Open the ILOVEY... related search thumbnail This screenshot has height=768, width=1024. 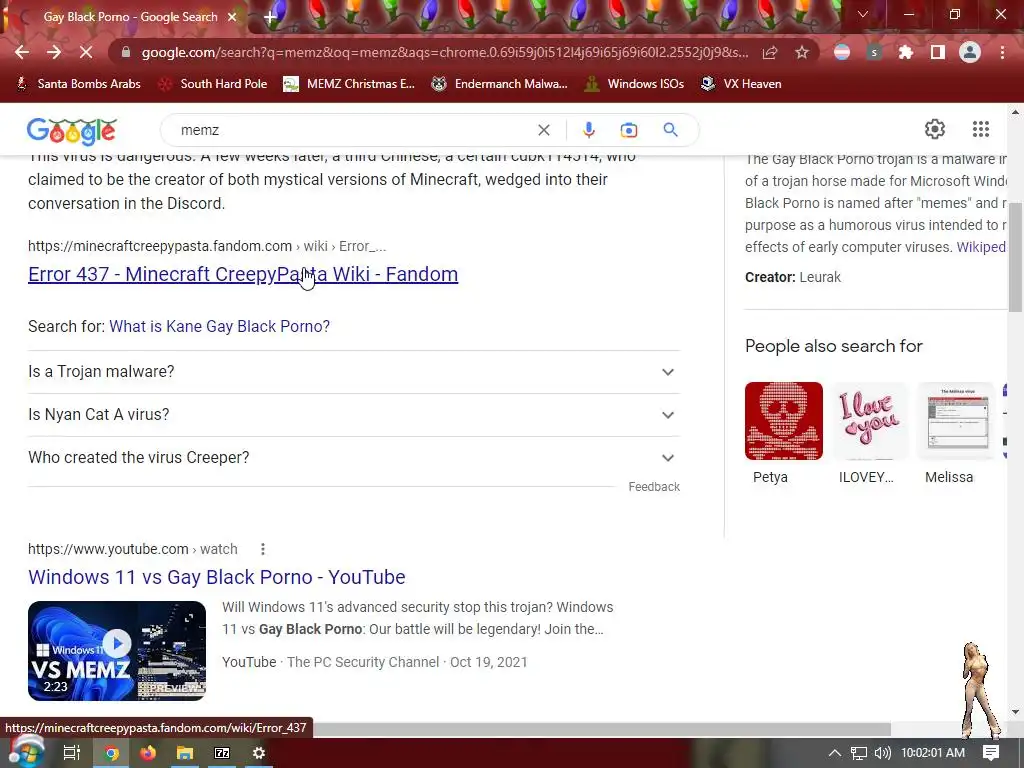click(x=870, y=421)
